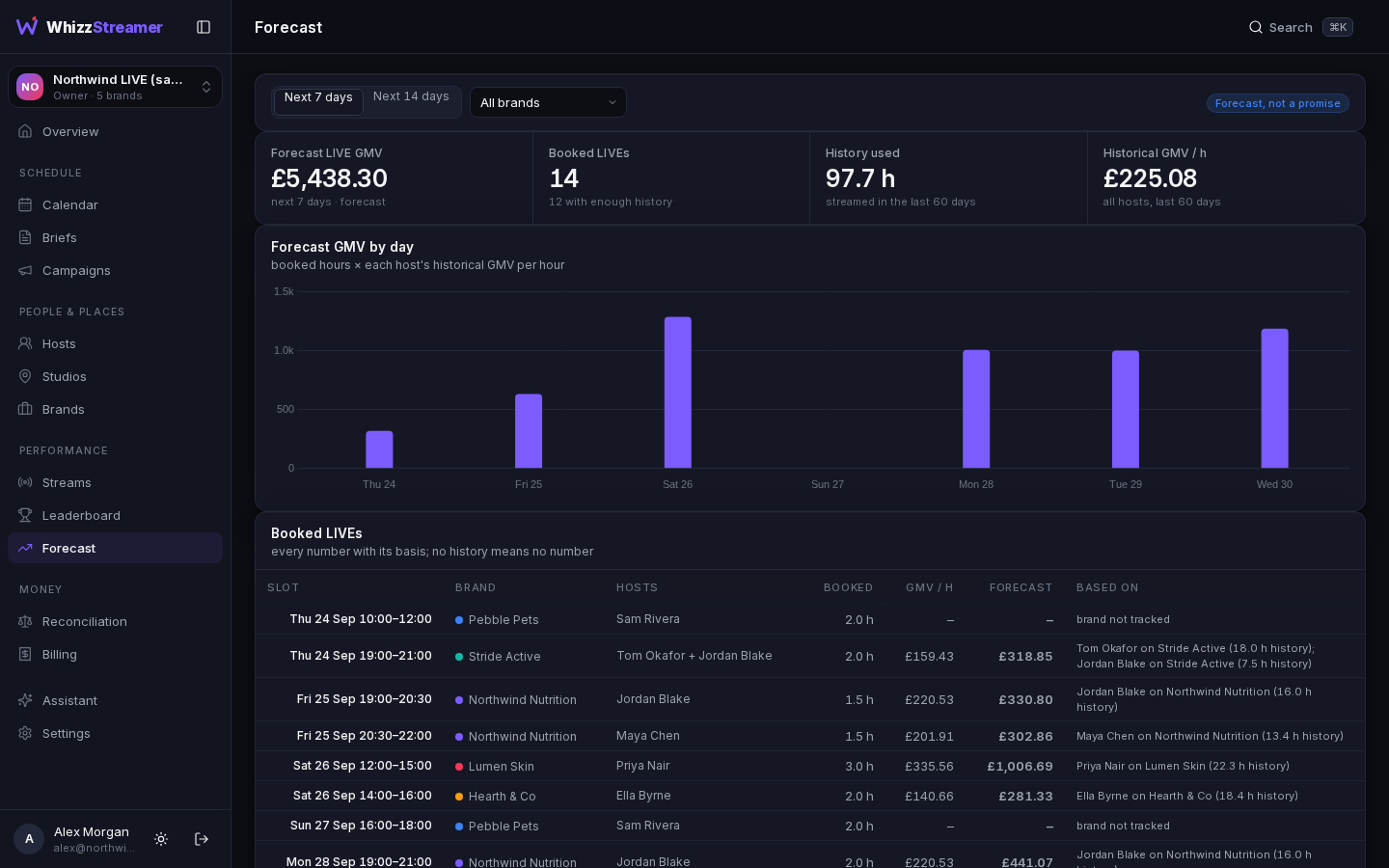Click the NO workspace avatar
Screen dimensions: 1389x868
click(30, 87)
